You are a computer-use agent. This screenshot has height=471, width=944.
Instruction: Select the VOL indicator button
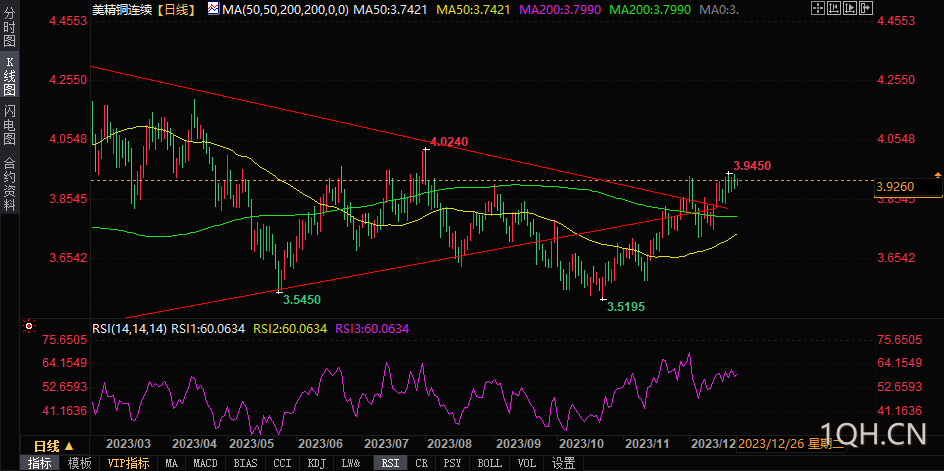pyautogui.click(x=527, y=463)
